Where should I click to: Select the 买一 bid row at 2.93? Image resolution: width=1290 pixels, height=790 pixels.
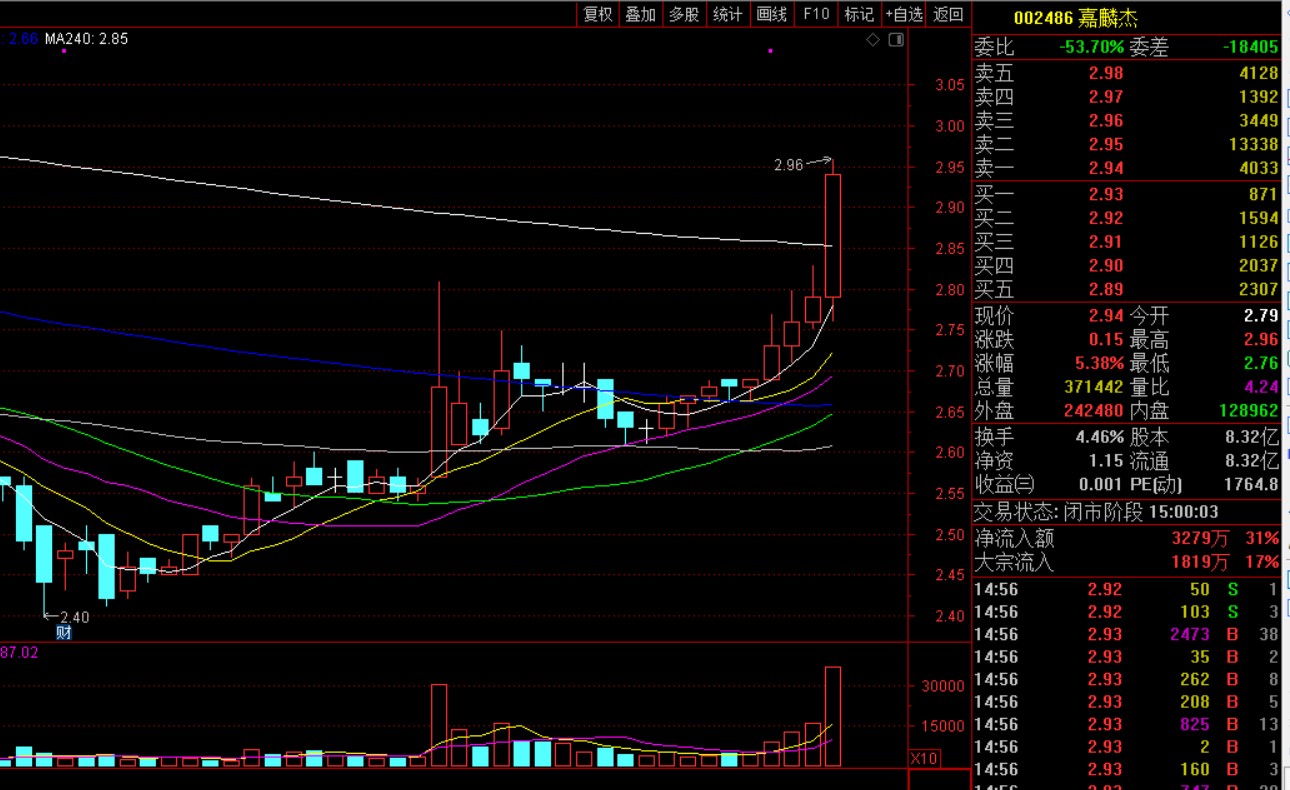tap(1126, 194)
